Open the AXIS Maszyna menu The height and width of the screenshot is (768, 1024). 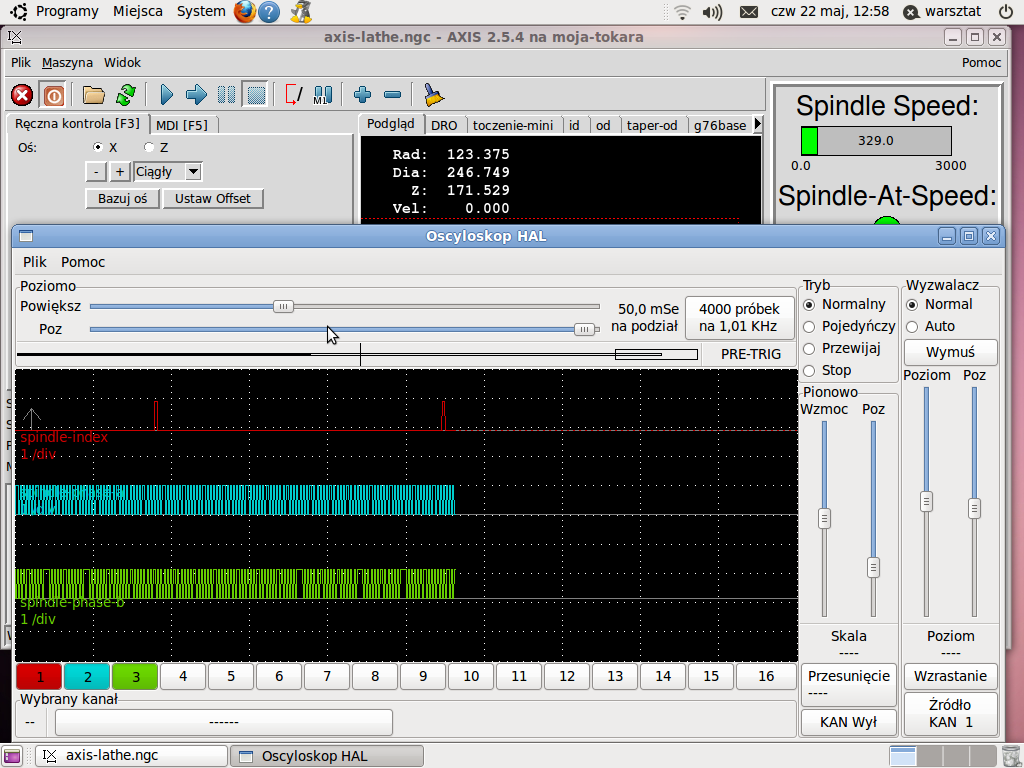point(67,63)
